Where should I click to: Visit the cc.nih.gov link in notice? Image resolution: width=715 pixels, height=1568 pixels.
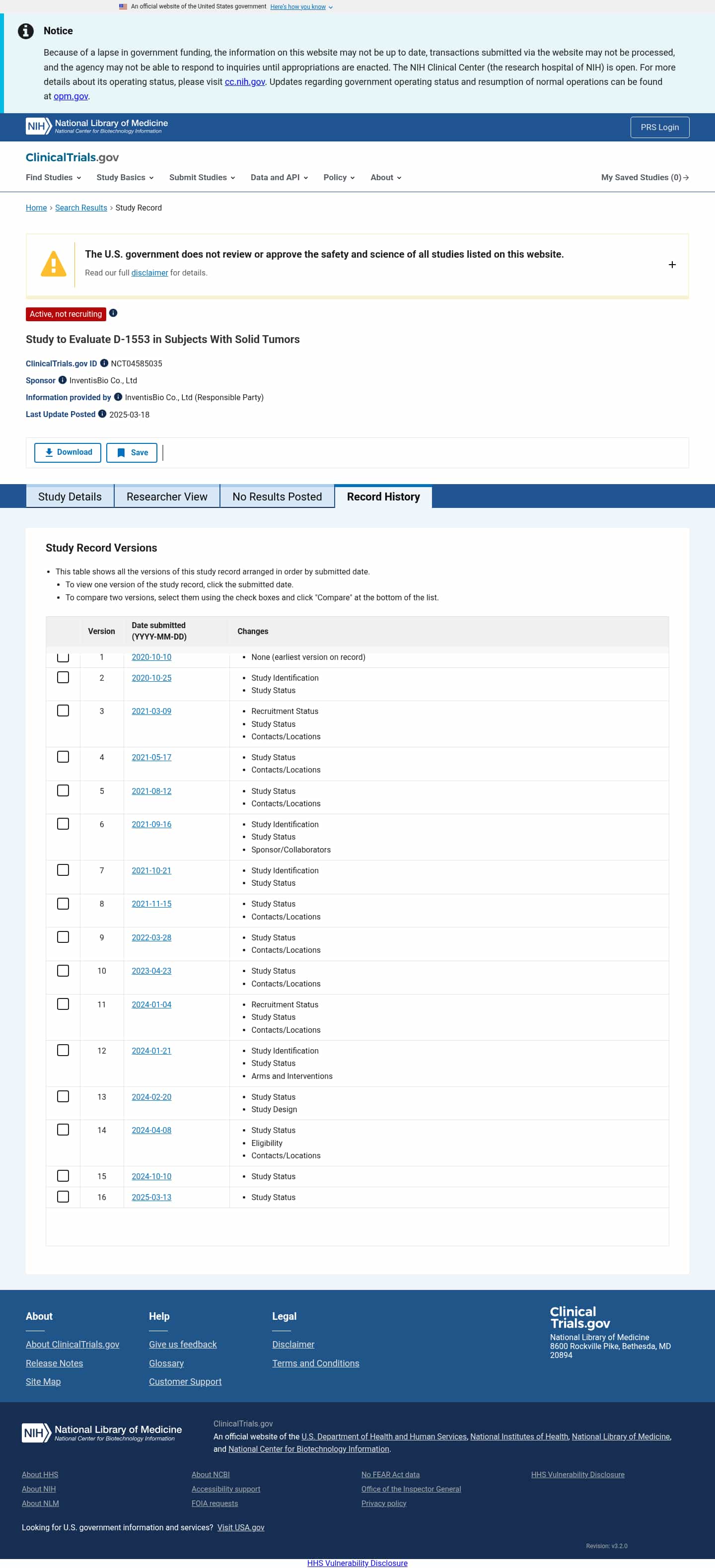click(x=245, y=82)
